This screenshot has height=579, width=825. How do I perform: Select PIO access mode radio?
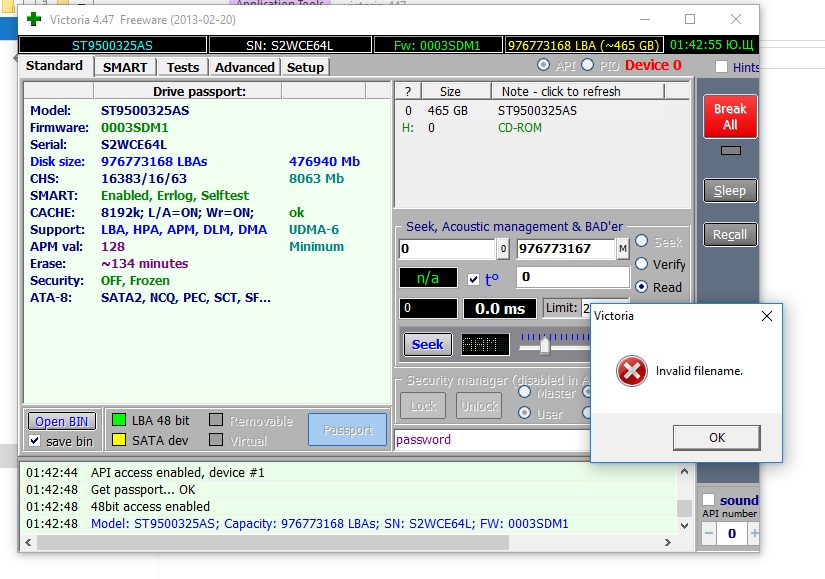click(588, 65)
